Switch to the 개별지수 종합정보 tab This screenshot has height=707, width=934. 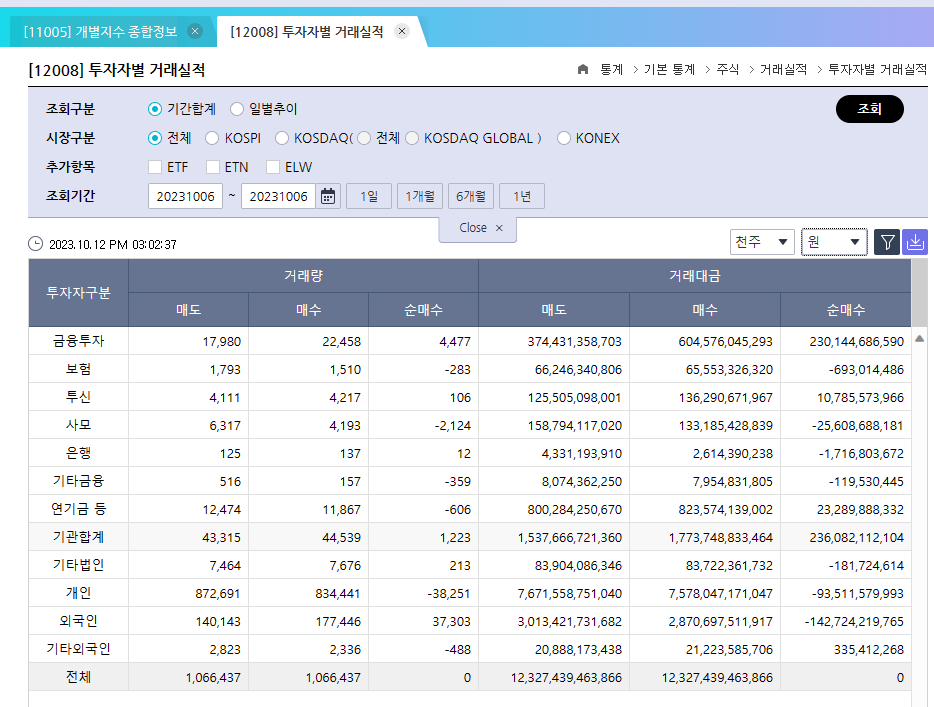[100, 32]
